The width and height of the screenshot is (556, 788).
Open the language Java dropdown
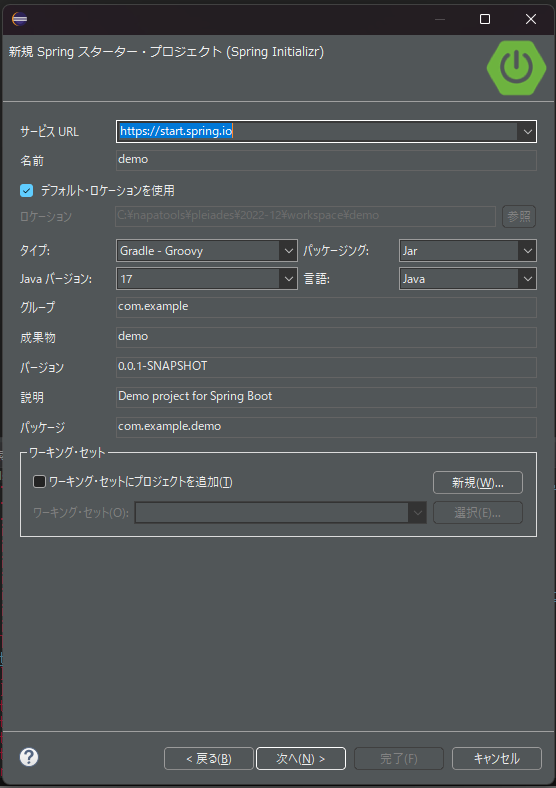468,279
